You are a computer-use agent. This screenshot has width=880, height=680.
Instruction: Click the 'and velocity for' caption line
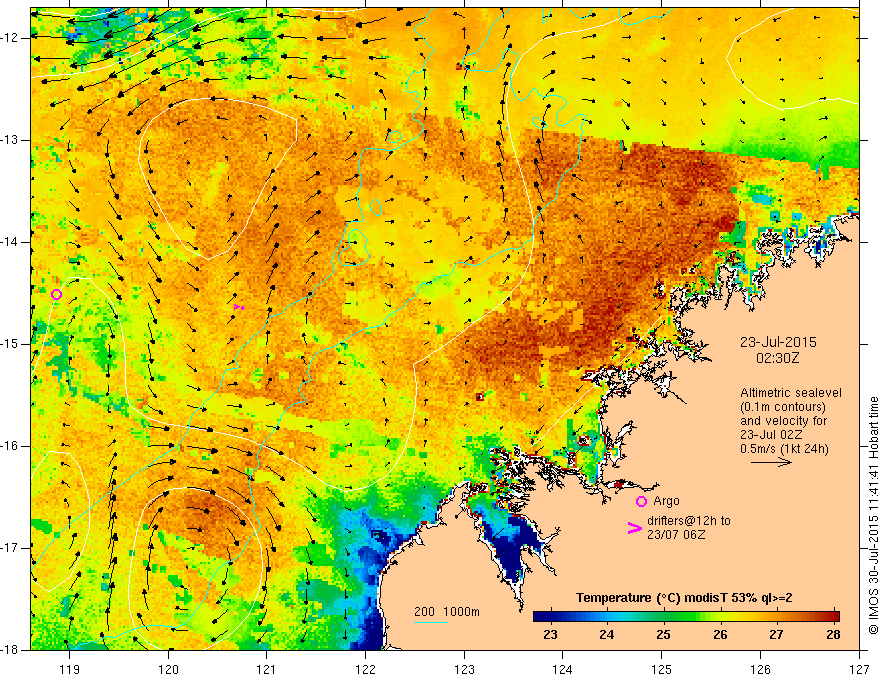[783, 421]
